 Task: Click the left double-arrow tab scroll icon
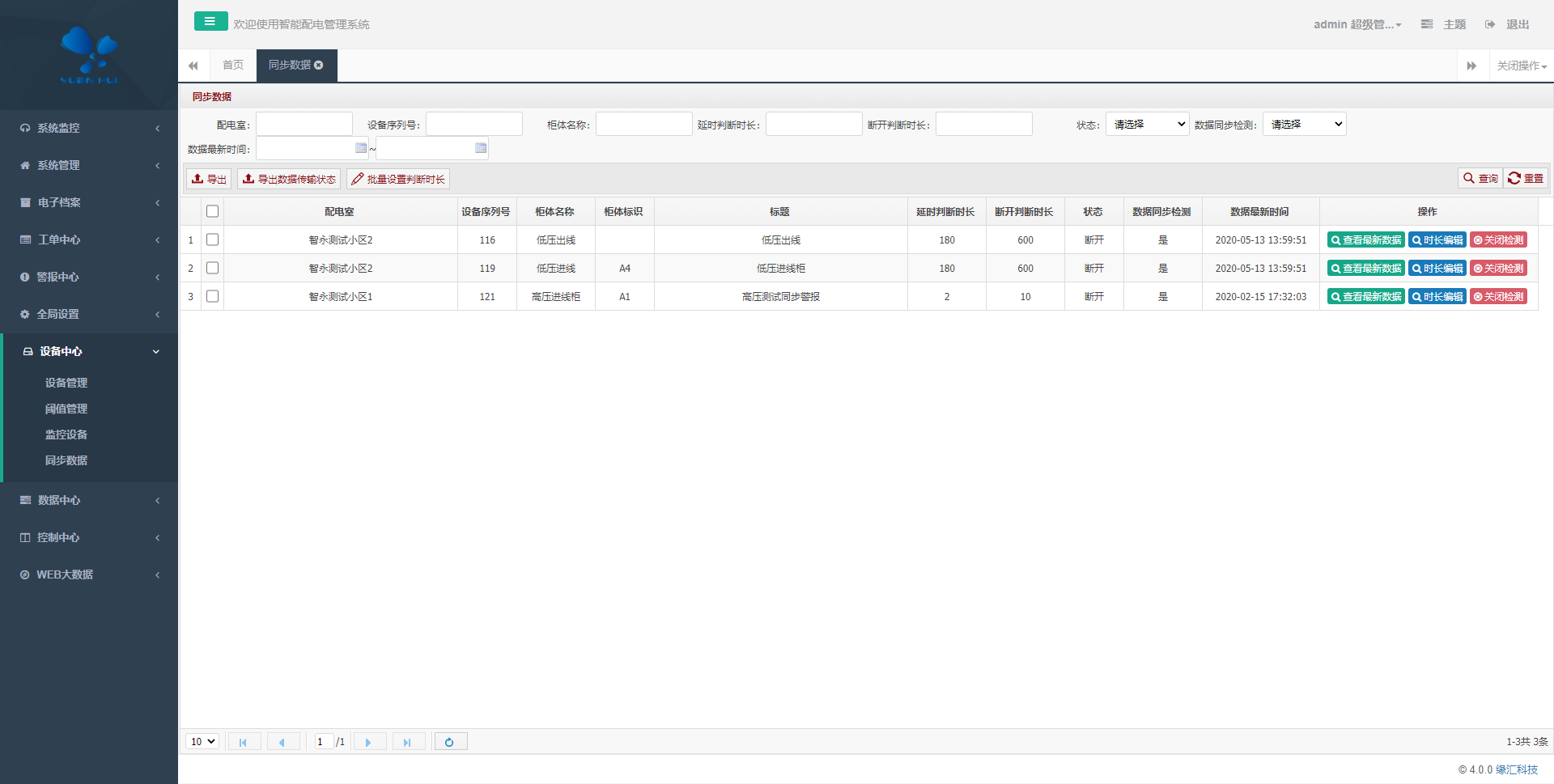193,66
